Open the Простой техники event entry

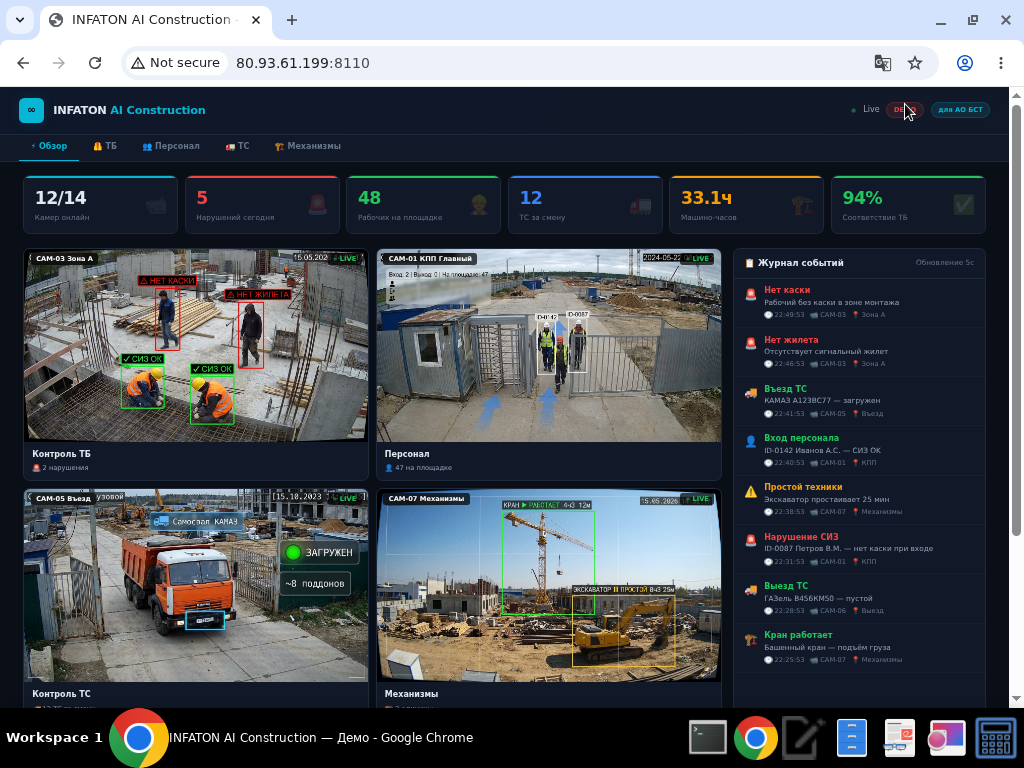[859, 500]
